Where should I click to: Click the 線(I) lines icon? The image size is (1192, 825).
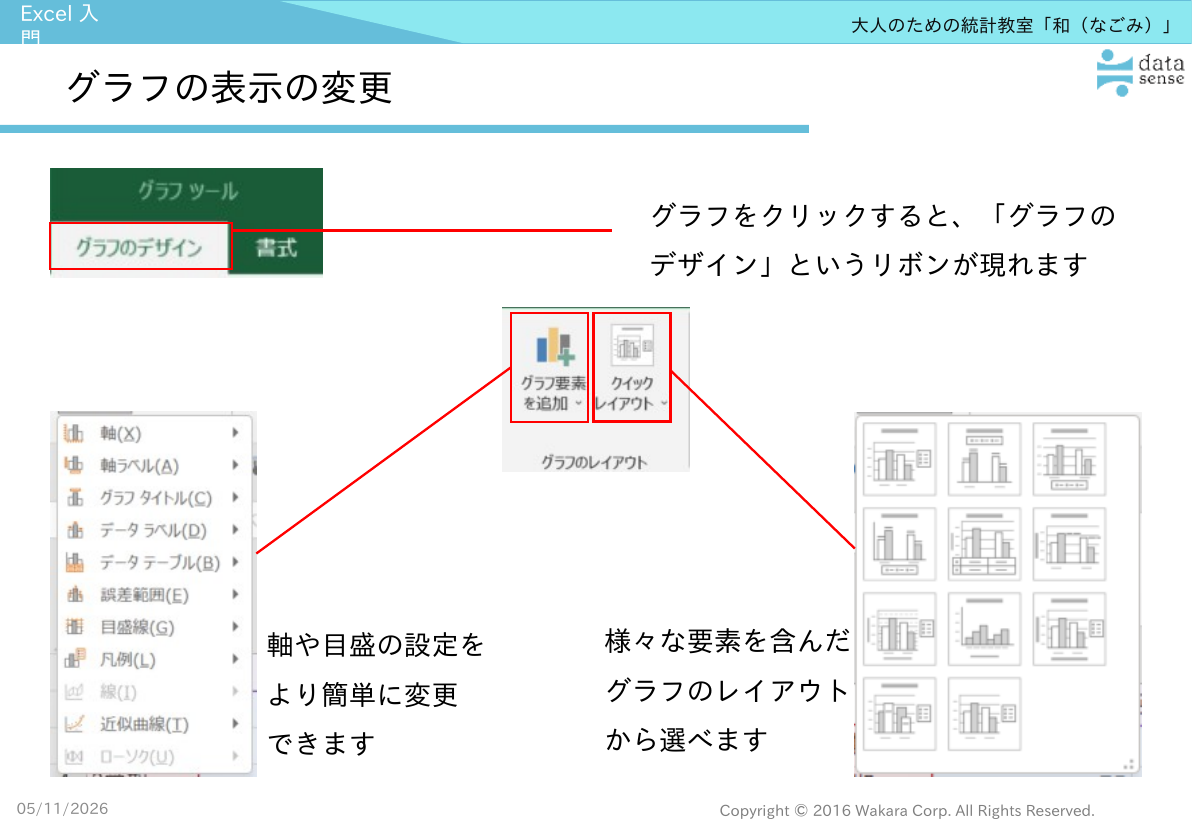click(x=74, y=691)
